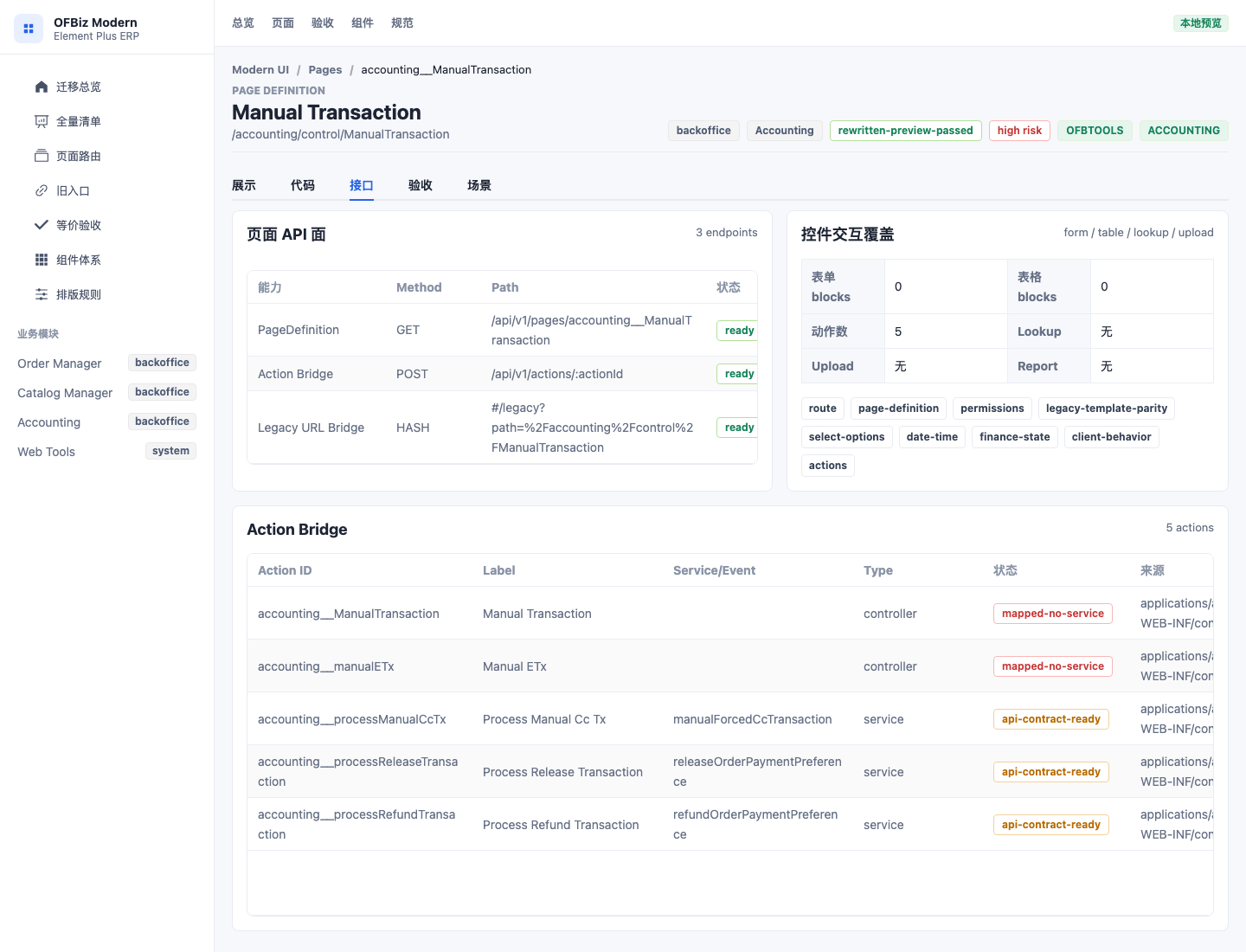Click the client-behavior tag
The width and height of the screenshot is (1246, 952).
(1112, 437)
